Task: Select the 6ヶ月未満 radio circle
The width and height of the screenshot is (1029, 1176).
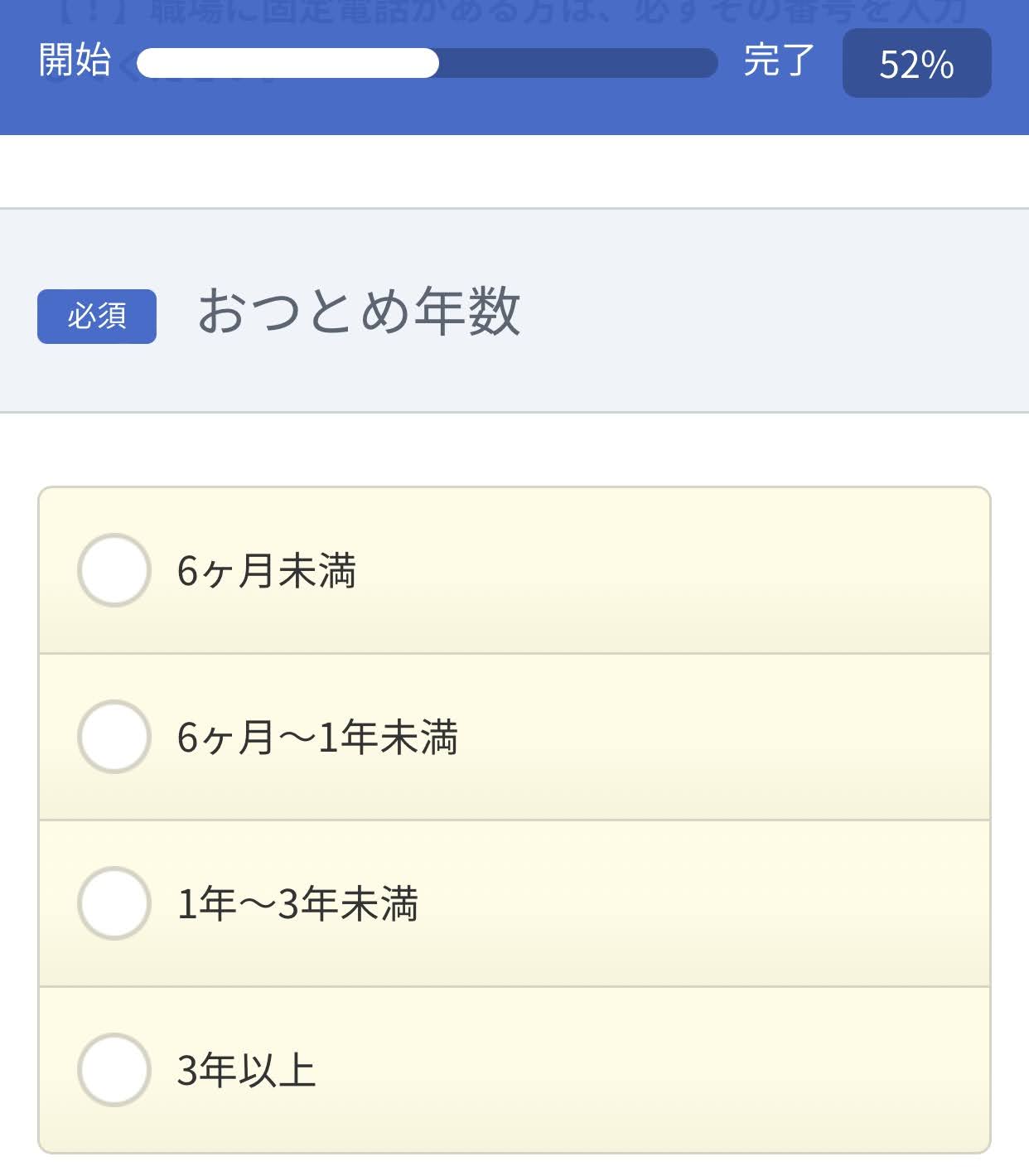Action: [x=114, y=570]
